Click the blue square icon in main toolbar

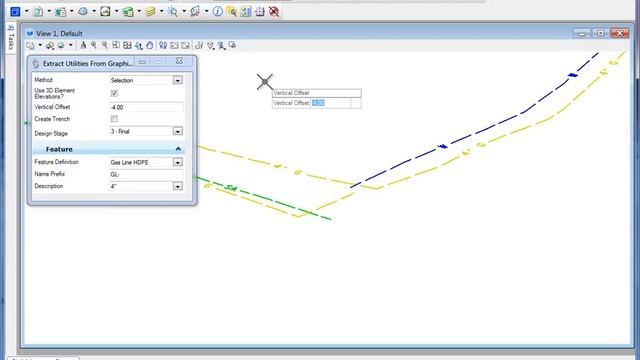coord(15,11)
